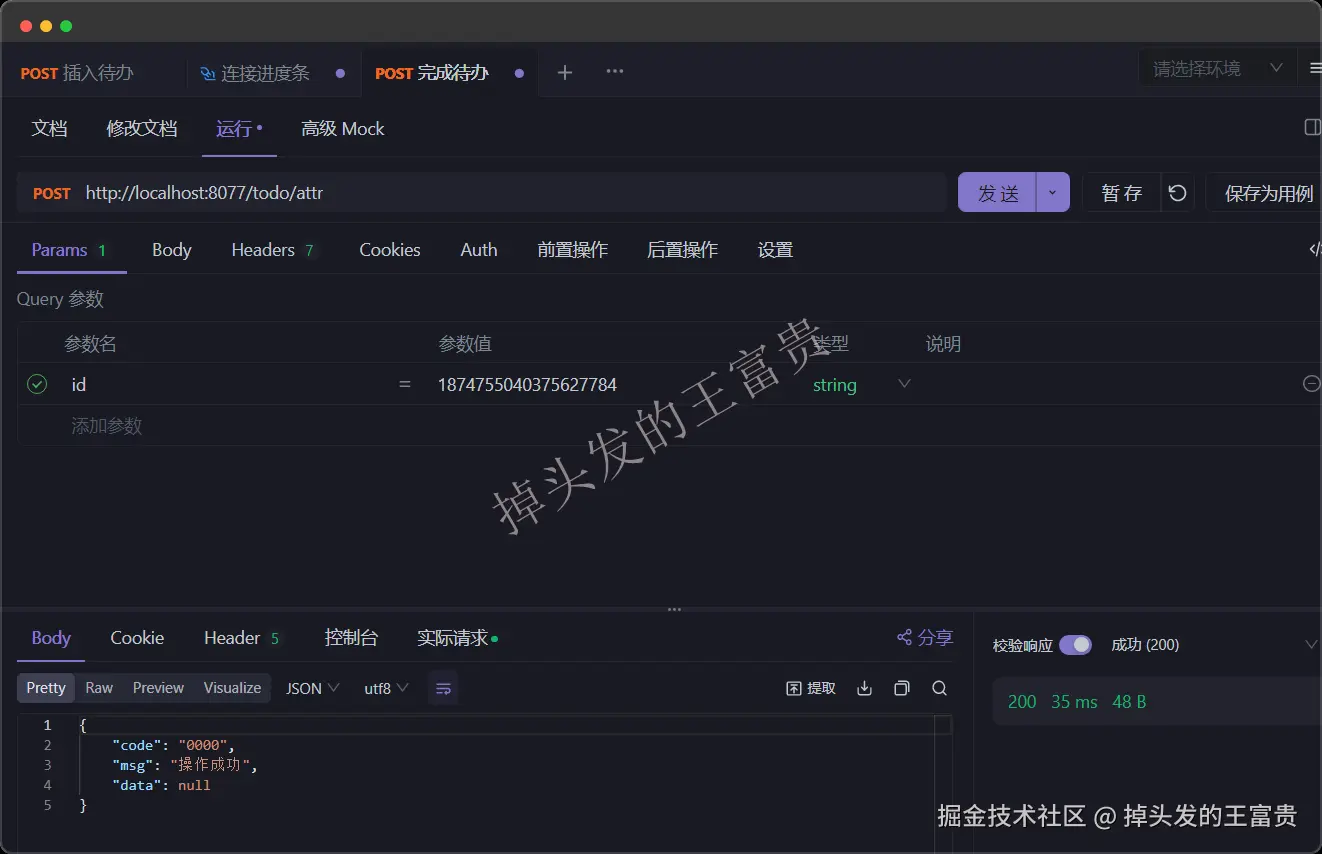Open the 修改文档 tab
The height and width of the screenshot is (854, 1322).
click(142, 128)
